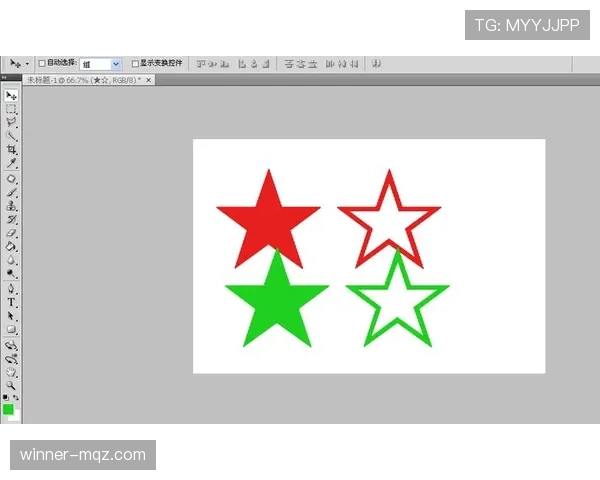Select the History Brush tool

click(x=11, y=219)
